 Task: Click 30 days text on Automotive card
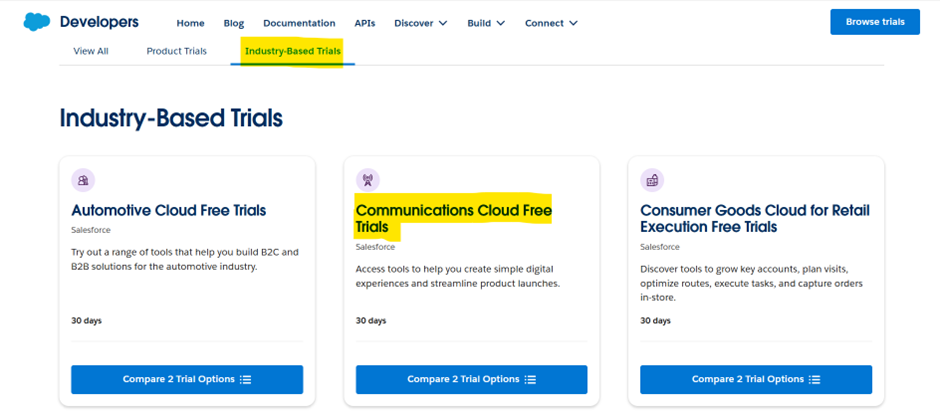click(86, 321)
